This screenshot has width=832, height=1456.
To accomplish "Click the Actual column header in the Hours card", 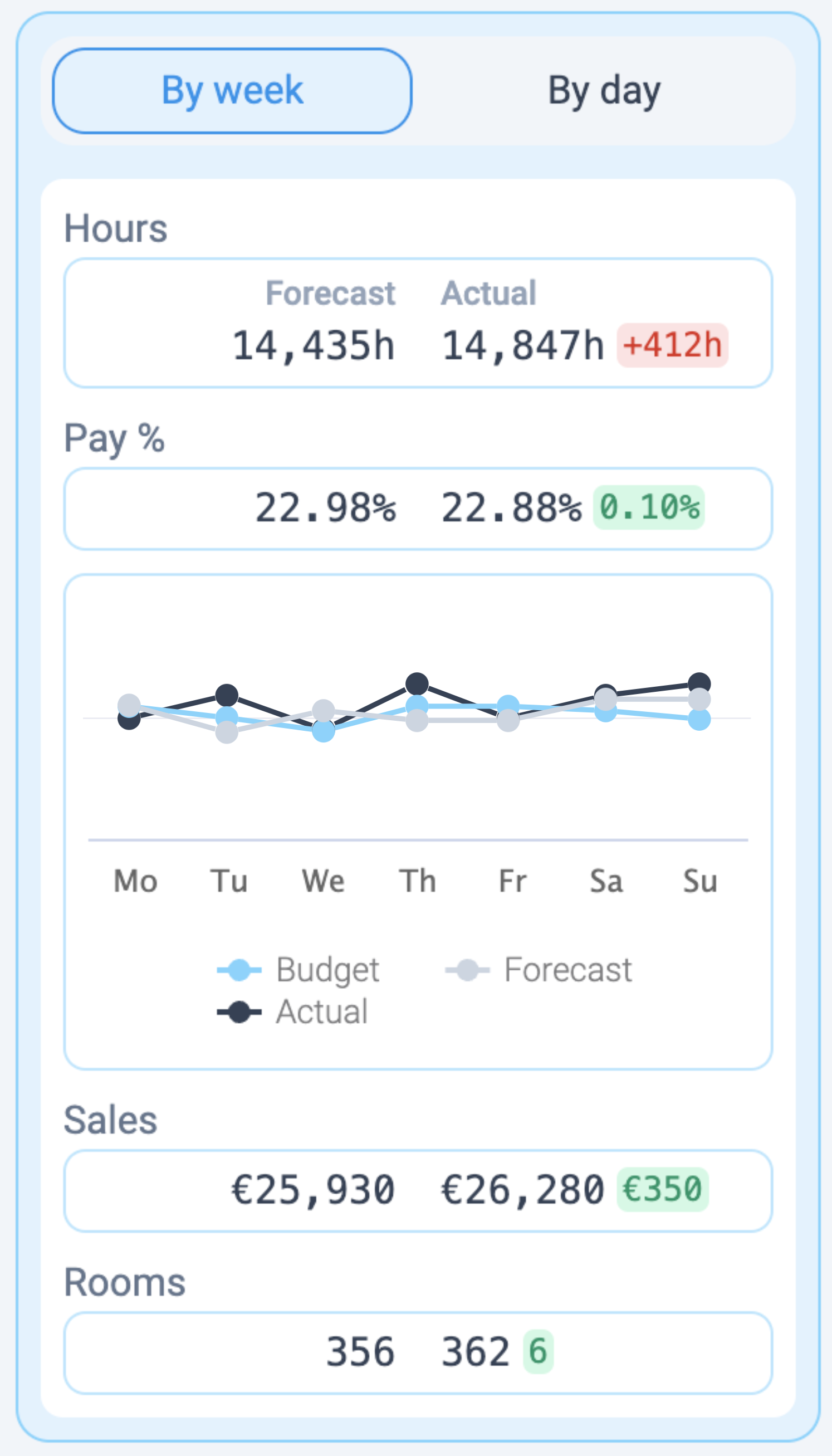I will pos(488,293).
